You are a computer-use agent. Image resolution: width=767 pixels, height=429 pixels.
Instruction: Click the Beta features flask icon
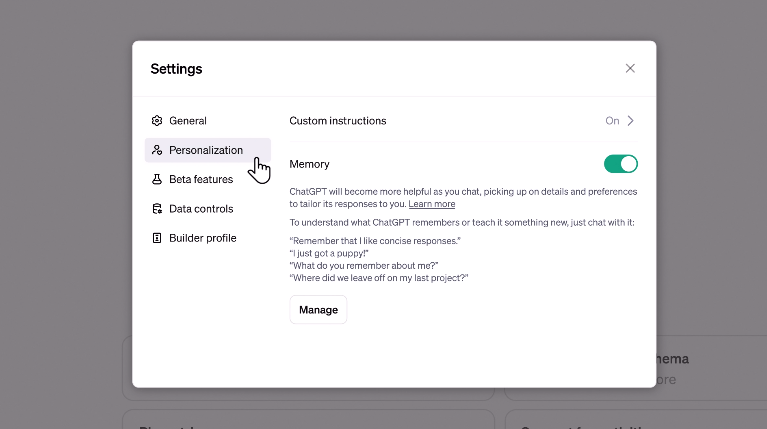coord(157,180)
